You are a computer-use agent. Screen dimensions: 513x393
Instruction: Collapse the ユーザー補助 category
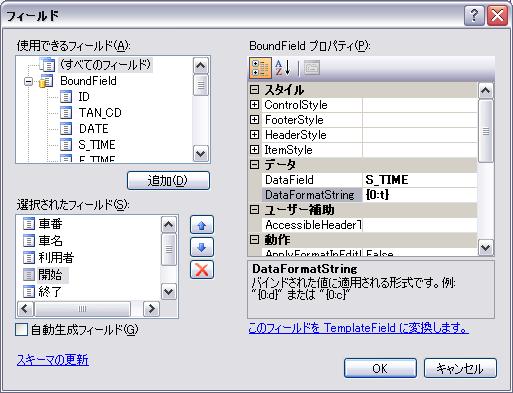254,210
